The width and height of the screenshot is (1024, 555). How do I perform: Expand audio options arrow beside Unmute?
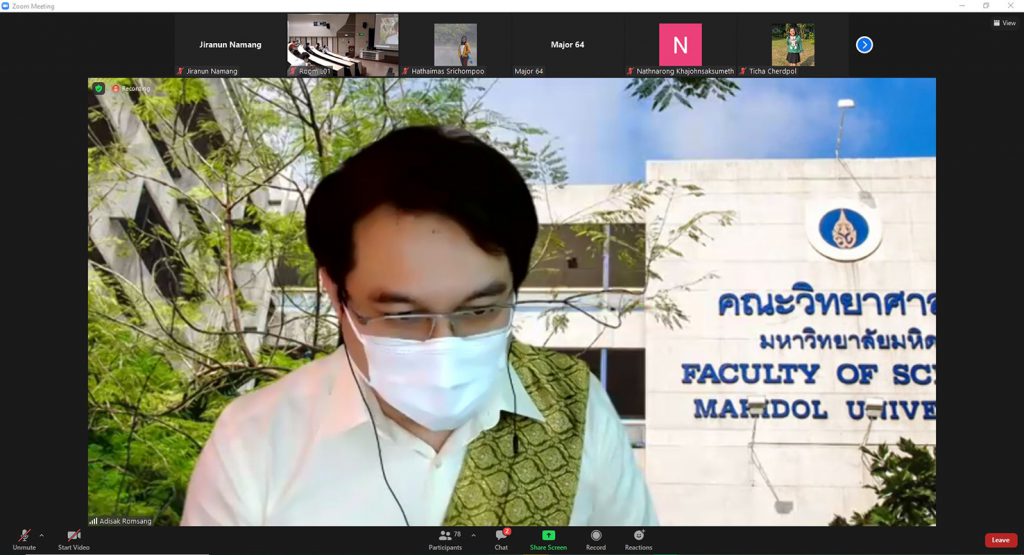coord(41,535)
